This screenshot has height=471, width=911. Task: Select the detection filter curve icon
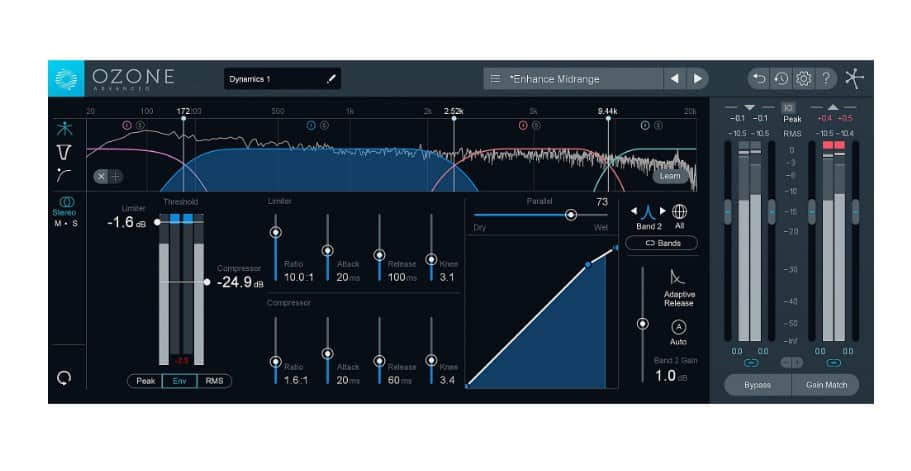click(64, 175)
